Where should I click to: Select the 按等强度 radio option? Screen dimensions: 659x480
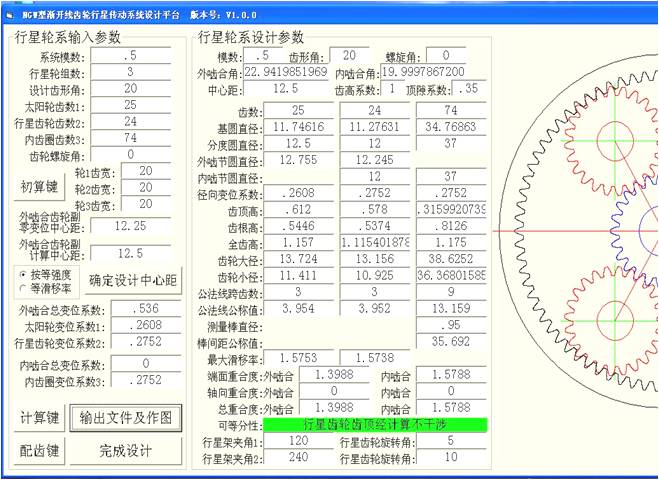coord(25,274)
